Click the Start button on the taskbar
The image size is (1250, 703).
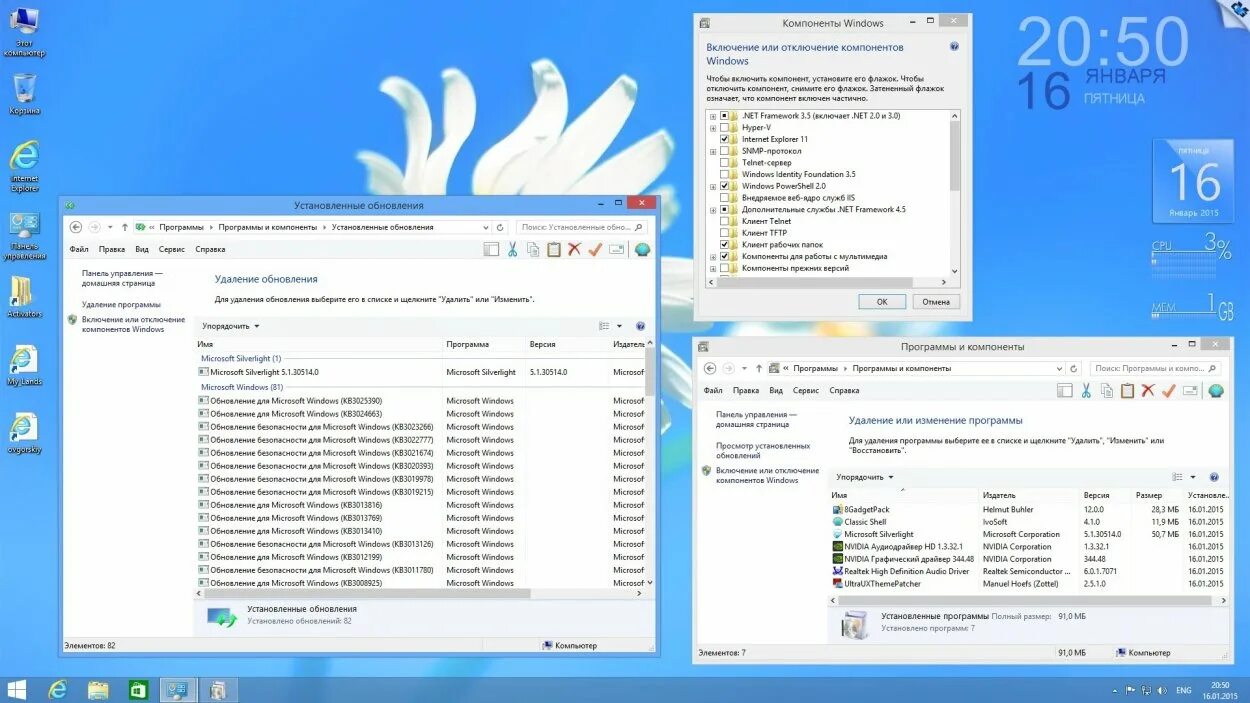tap(17, 689)
